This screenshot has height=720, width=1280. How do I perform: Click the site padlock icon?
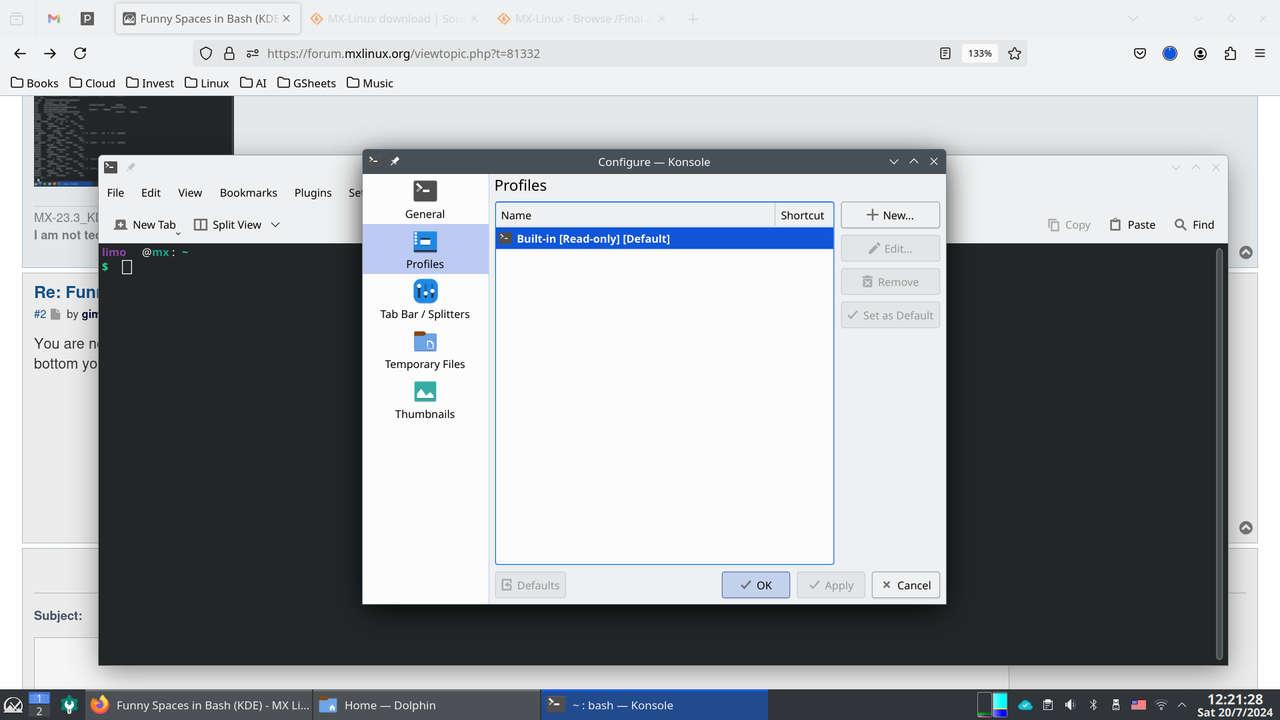[229, 54]
